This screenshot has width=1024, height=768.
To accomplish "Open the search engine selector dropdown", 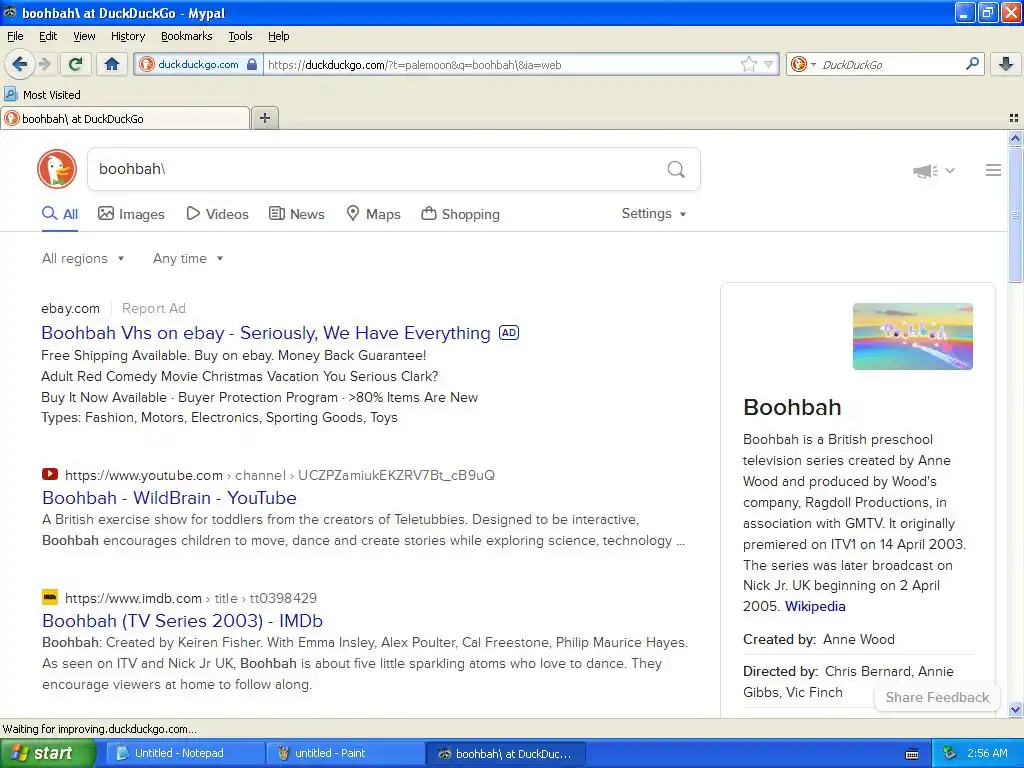I will [803, 64].
